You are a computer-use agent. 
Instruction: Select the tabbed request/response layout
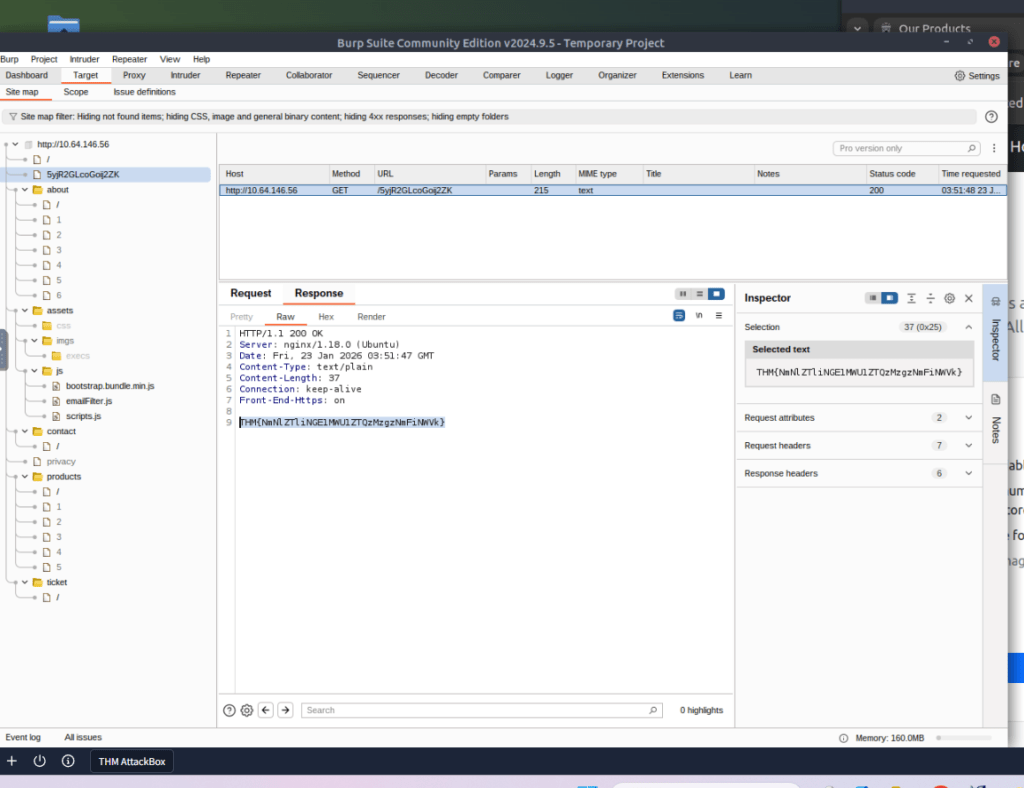coord(716,294)
